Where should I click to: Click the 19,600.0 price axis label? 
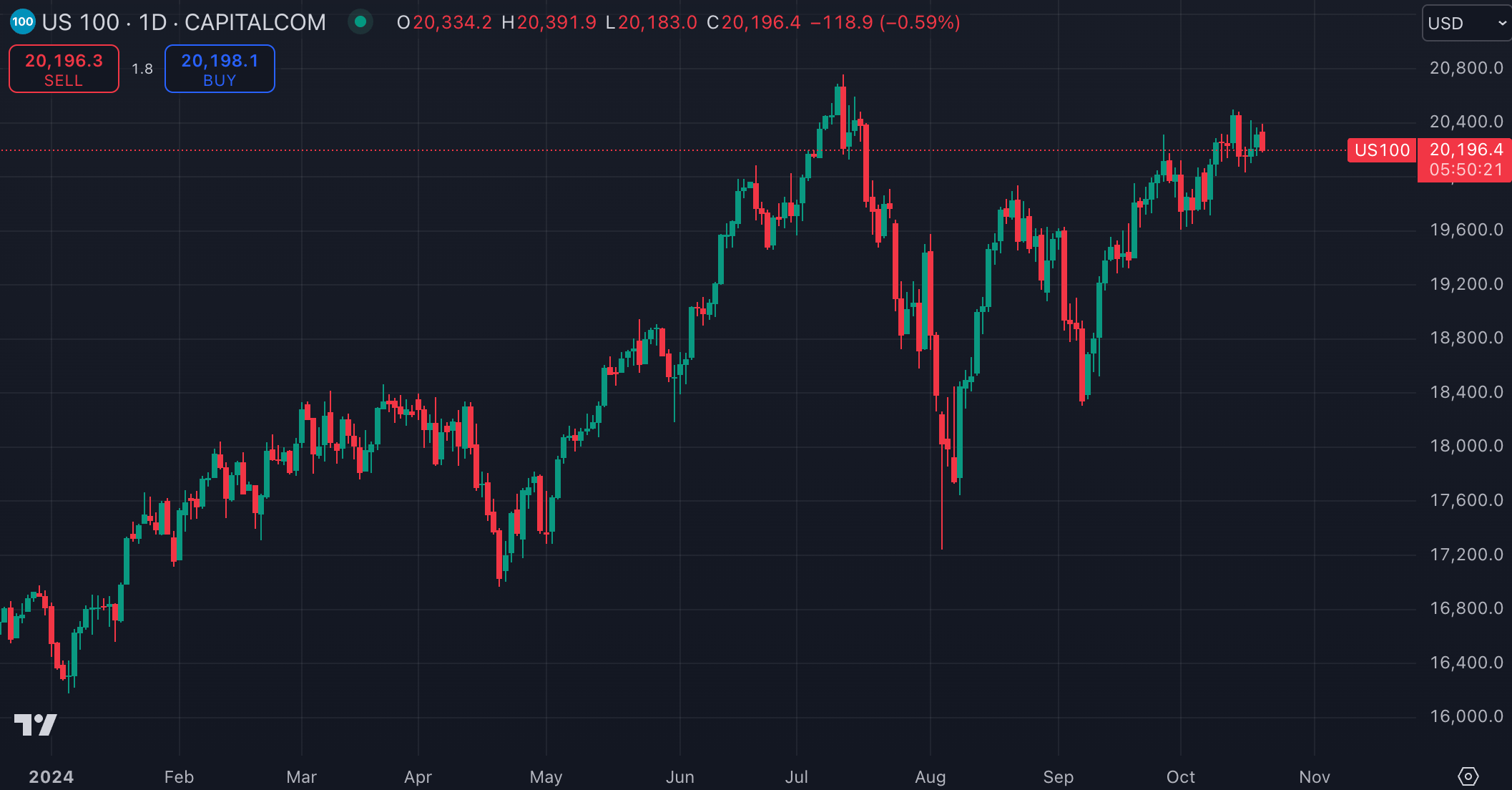tap(1466, 230)
